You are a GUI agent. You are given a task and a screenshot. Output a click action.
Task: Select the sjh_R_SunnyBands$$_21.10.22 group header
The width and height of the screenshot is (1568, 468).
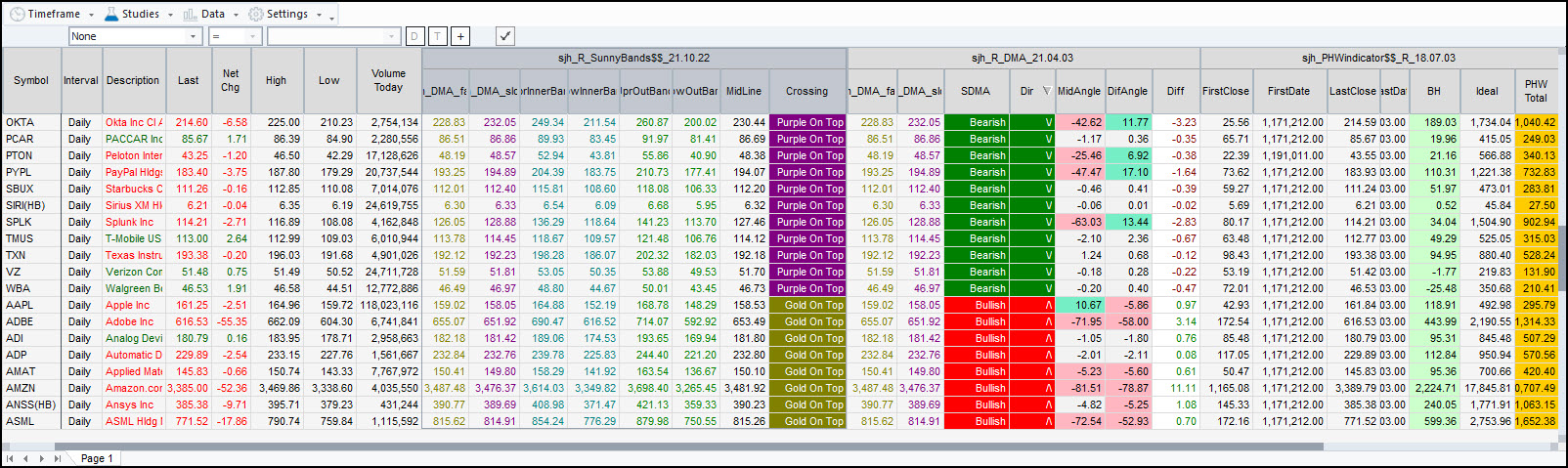[633, 59]
